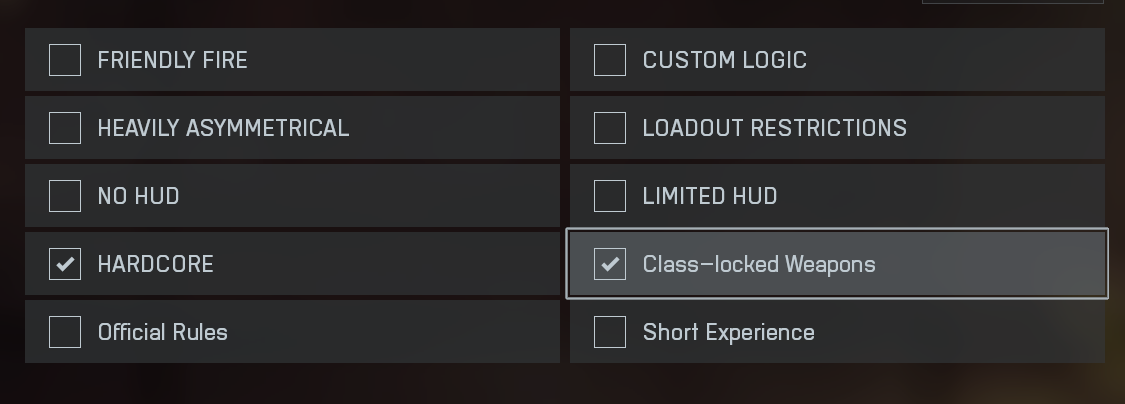Check the Loadout Restrictions box

[610, 128]
